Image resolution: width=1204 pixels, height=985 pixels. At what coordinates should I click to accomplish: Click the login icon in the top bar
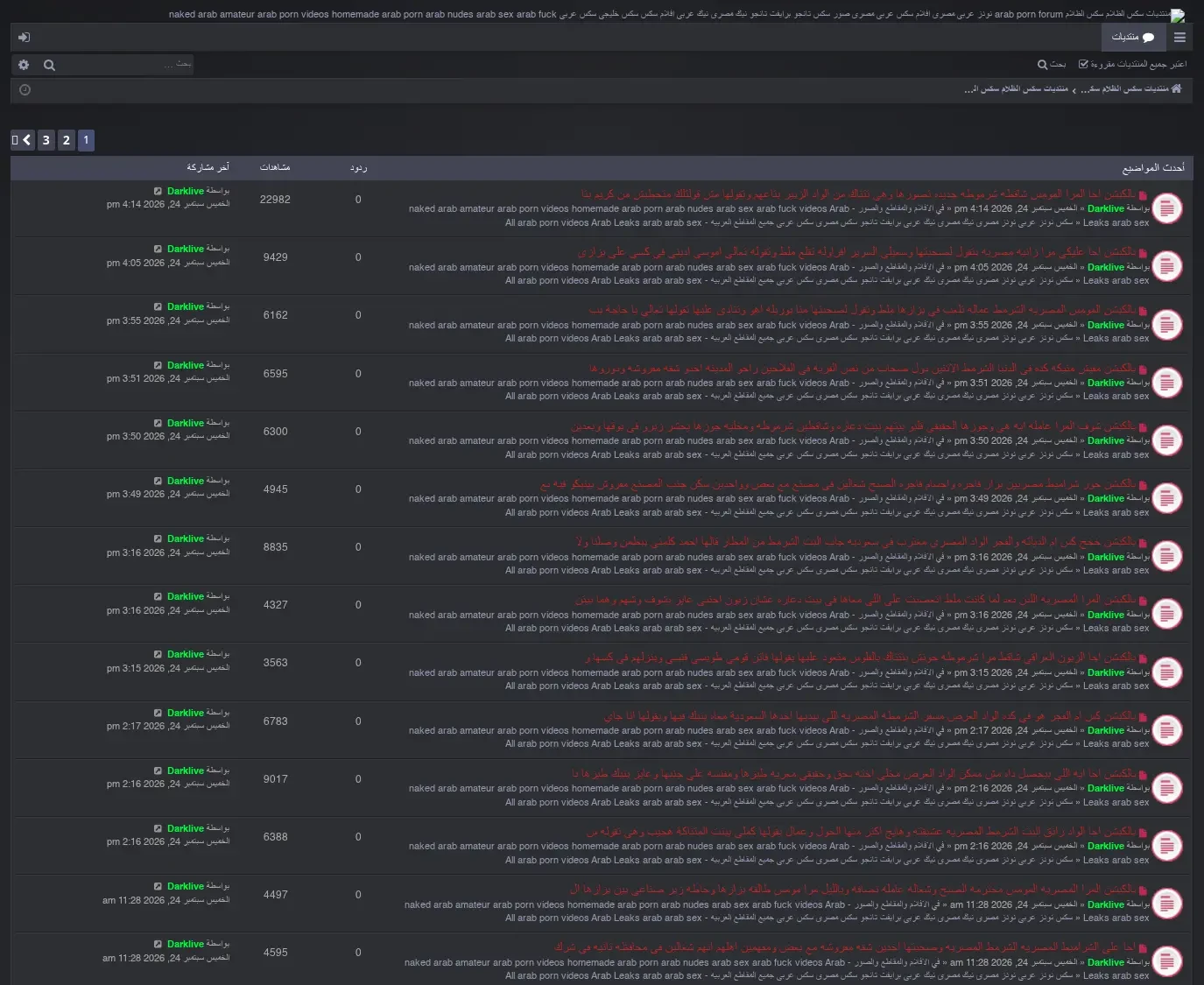click(x=24, y=38)
